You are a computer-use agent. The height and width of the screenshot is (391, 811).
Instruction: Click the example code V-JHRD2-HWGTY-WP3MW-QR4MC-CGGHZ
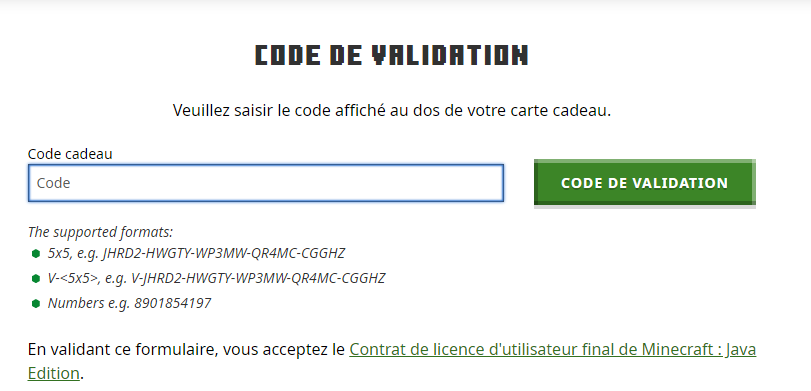click(x=258, y=278)
